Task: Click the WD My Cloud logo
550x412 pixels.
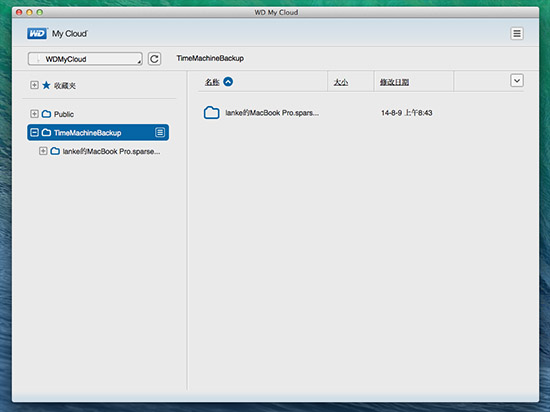Action: click(58, 34)
